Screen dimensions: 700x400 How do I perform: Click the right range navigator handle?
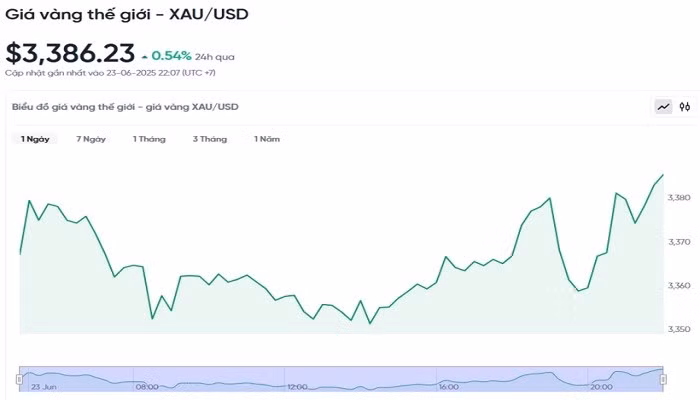click(664, 379)
